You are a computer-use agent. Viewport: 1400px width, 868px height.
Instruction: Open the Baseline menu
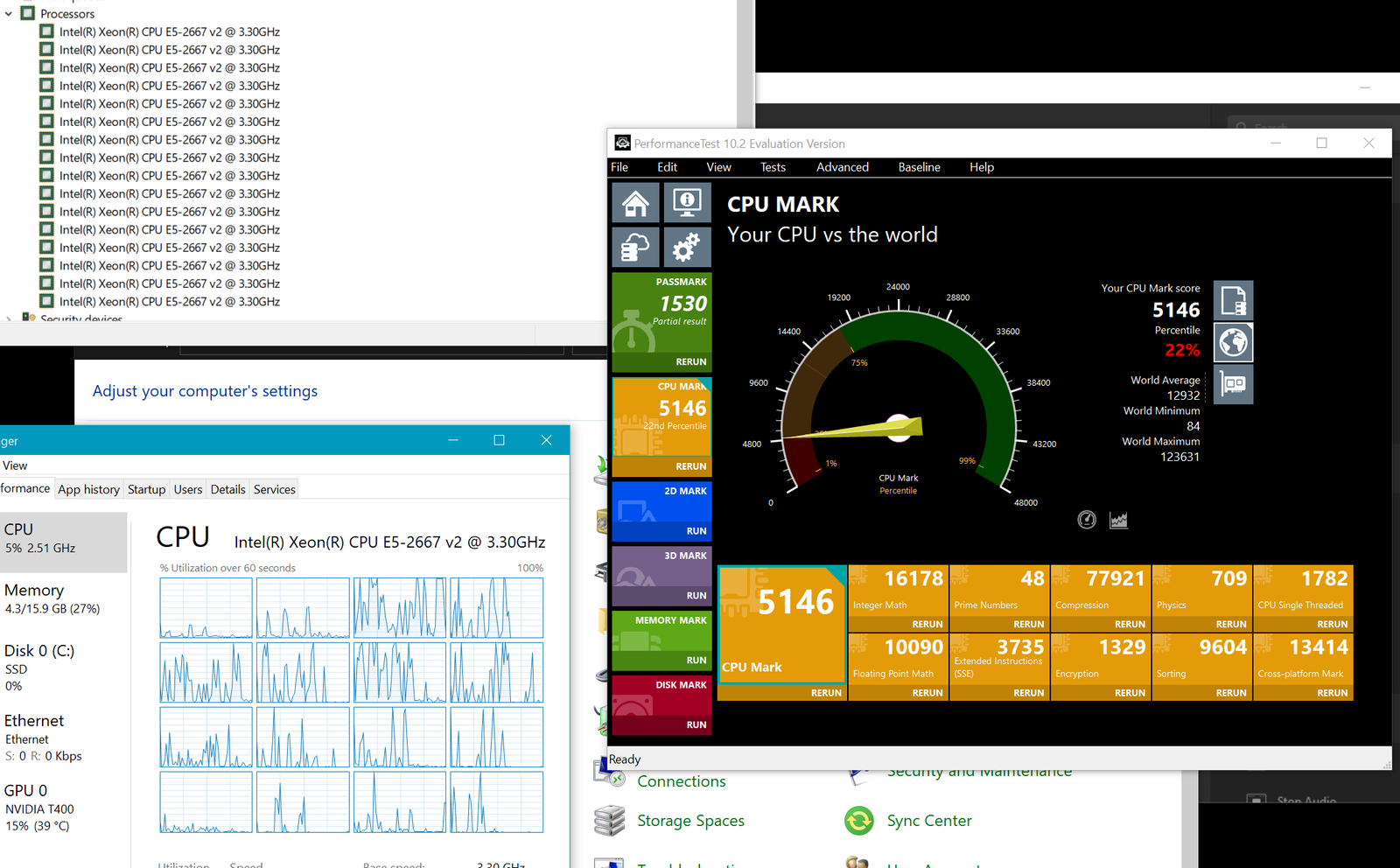pyautogui.click(x=920, y=167)
